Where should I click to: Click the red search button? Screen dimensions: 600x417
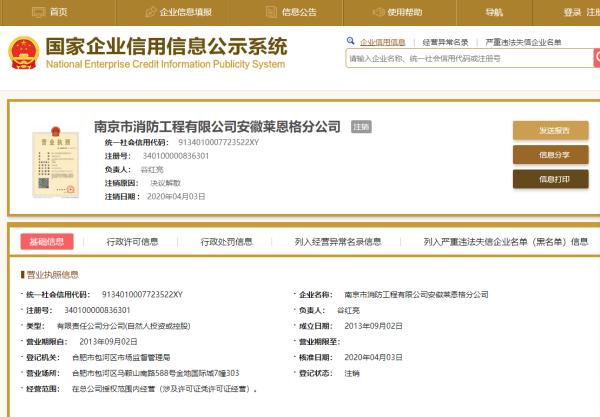point(597,58)
